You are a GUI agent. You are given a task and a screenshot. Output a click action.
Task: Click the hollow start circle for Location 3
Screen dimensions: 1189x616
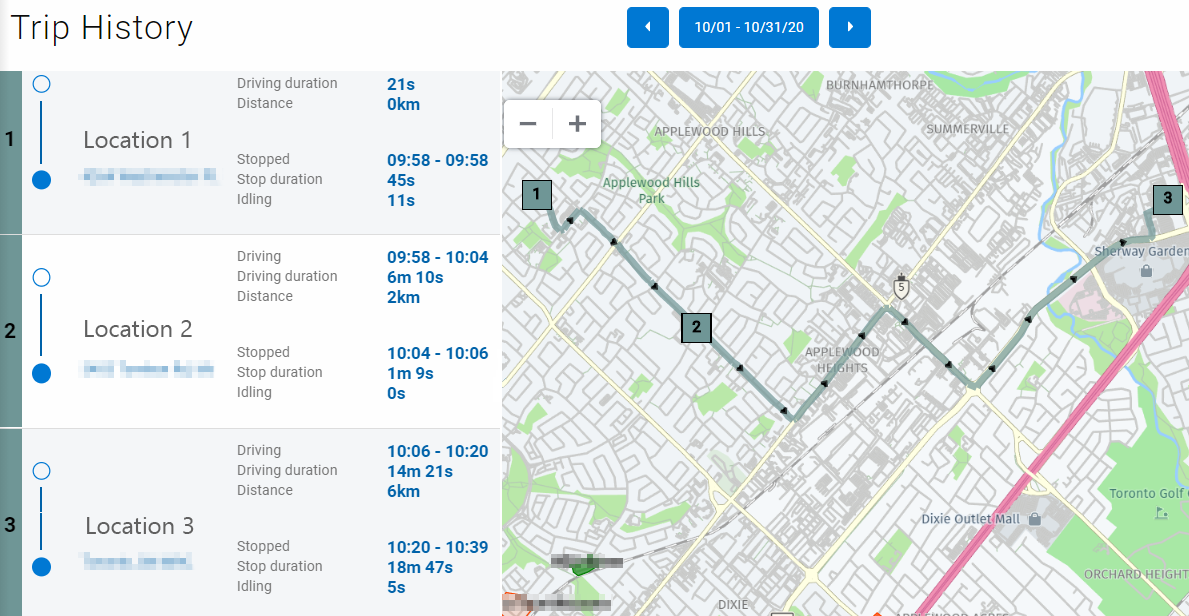[42, 471]
